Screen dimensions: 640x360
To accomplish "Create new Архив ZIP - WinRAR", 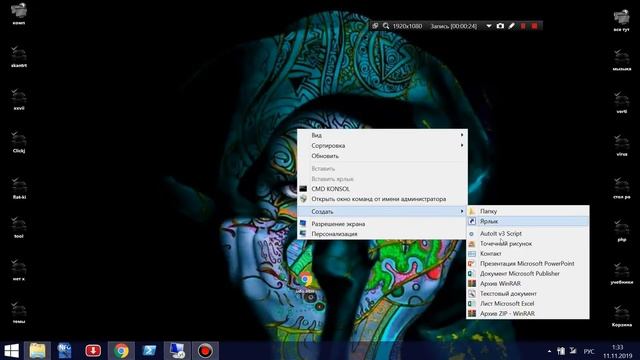I will point(528,313).
